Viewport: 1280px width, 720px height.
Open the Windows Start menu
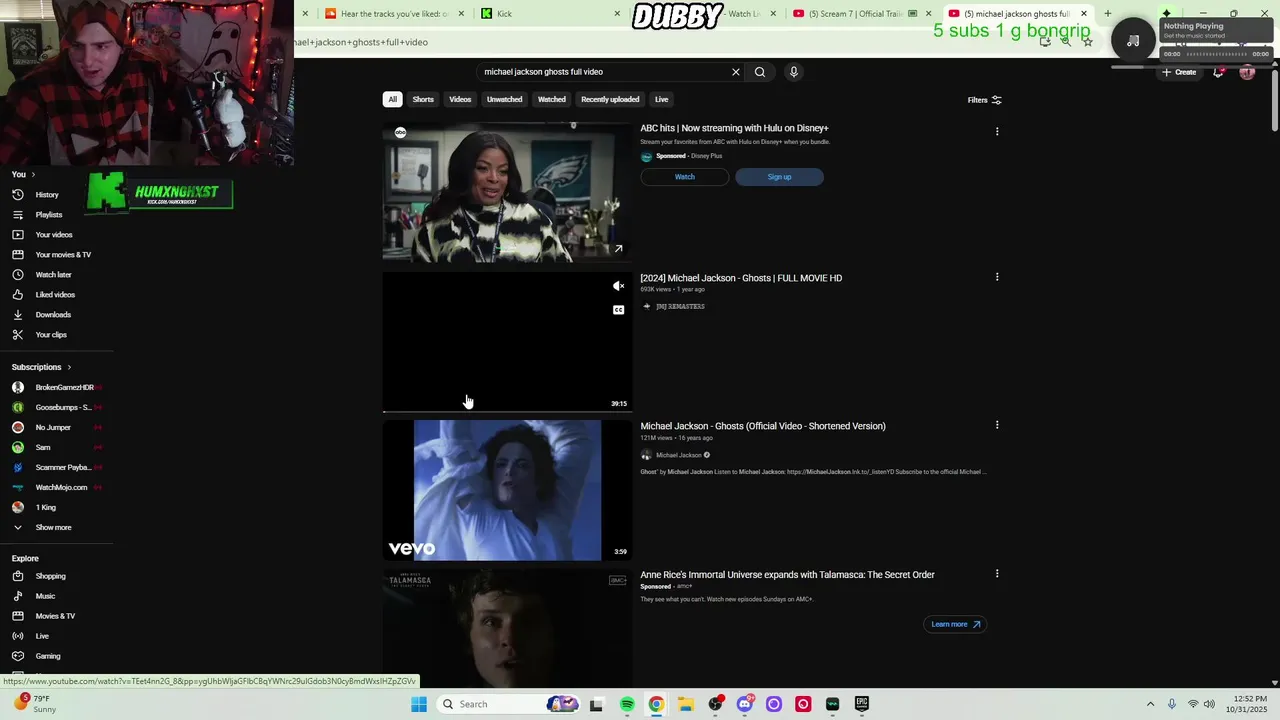tap(419, 704)
